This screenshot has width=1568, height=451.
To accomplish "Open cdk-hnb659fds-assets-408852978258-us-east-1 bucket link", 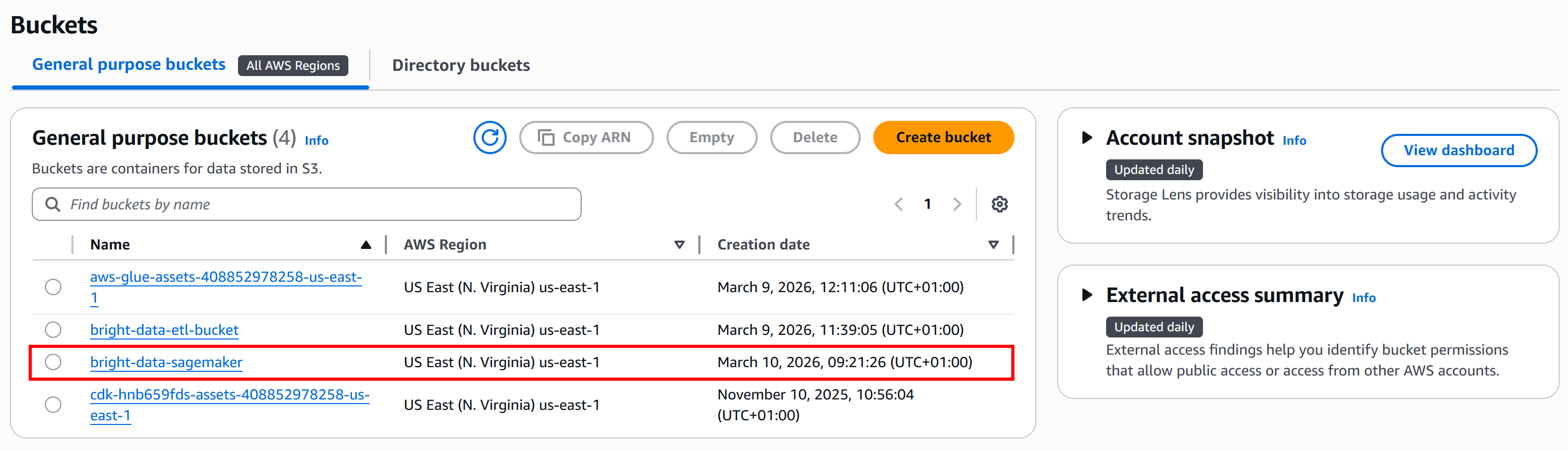I will [230, 405].
